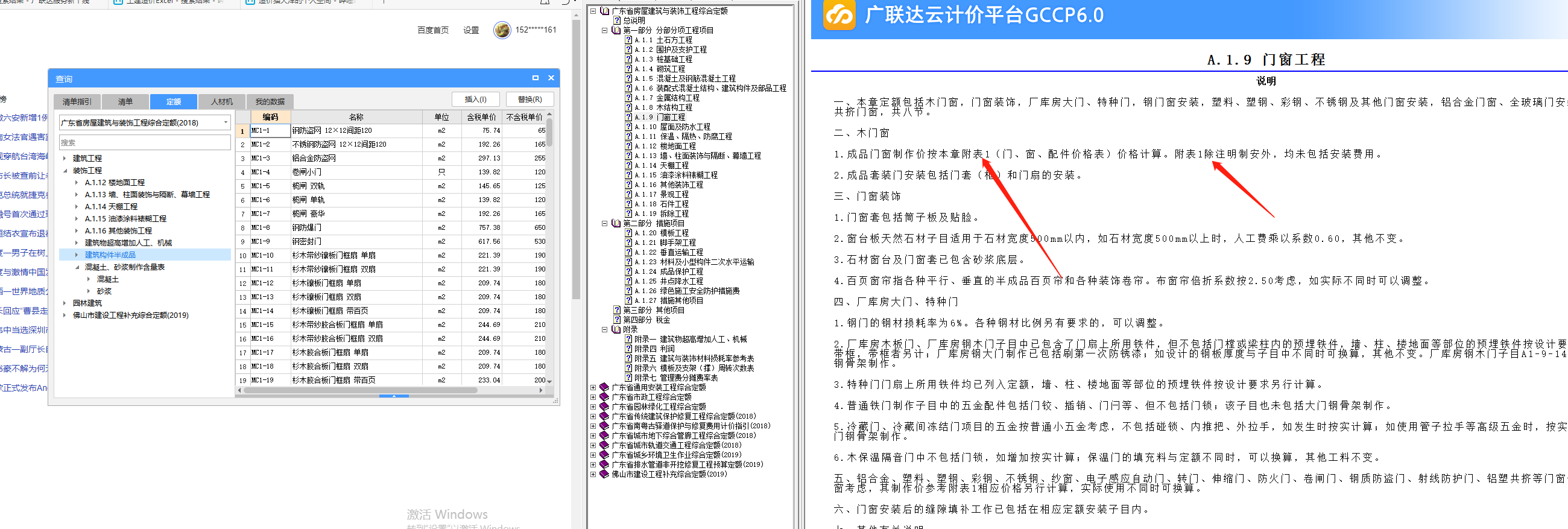The image size is (1568, 529).
Task: Click the page icon of A.1.19 拆除工程
Action: click(628, 214)
